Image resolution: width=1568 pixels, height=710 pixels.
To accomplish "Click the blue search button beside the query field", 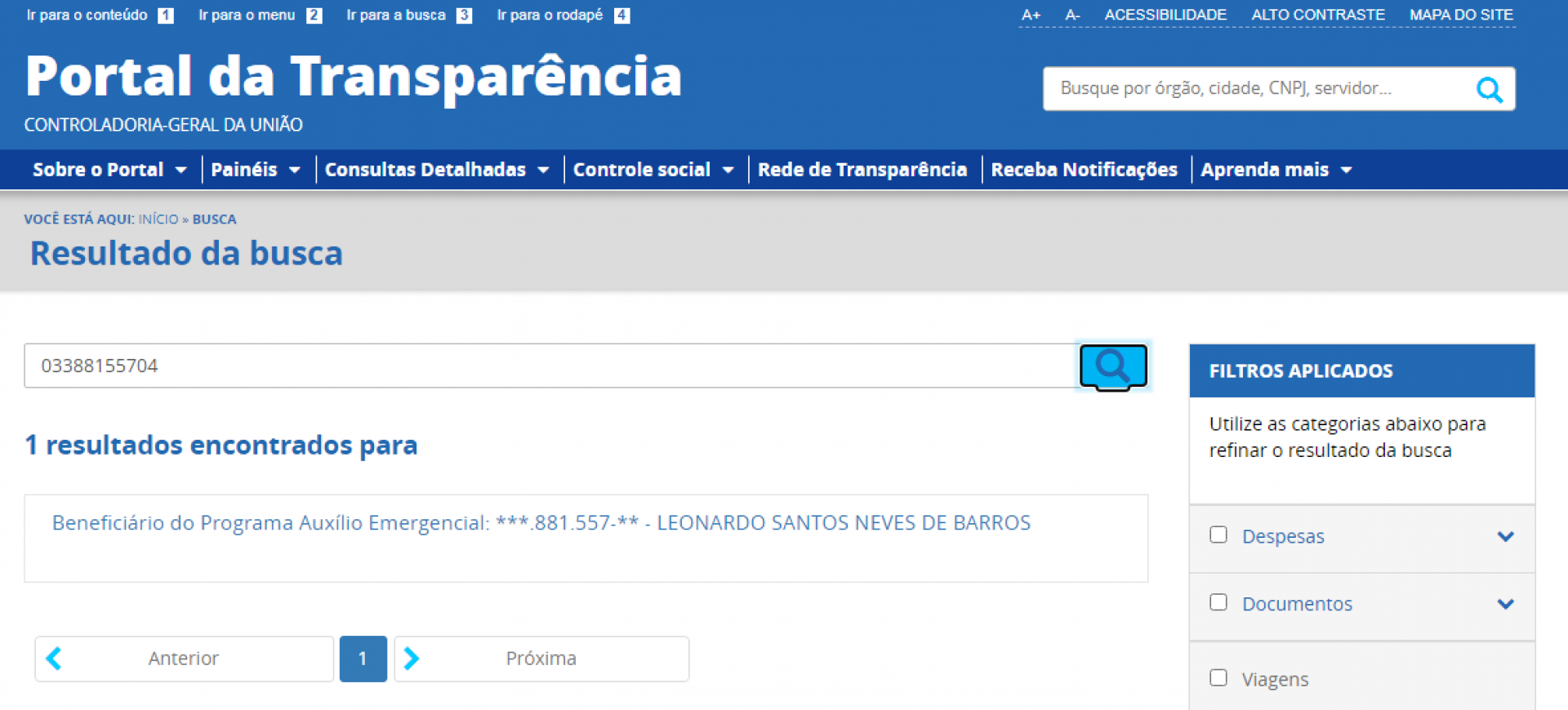I will click(x=1112, y=366).
